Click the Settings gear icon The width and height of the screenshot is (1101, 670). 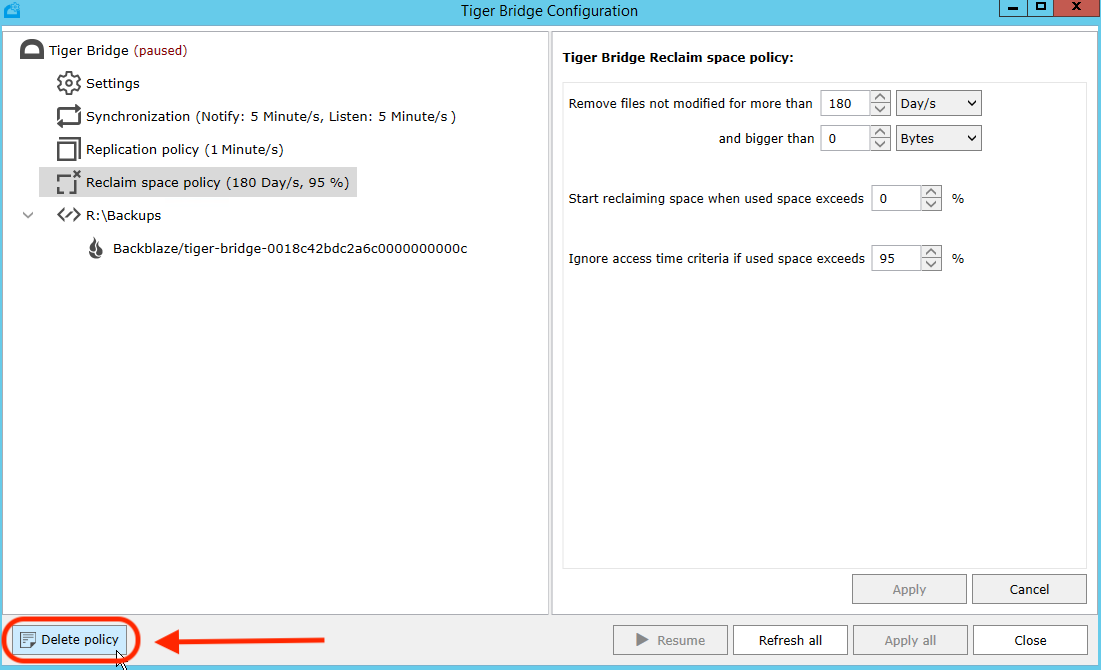[x=68, y=83]
